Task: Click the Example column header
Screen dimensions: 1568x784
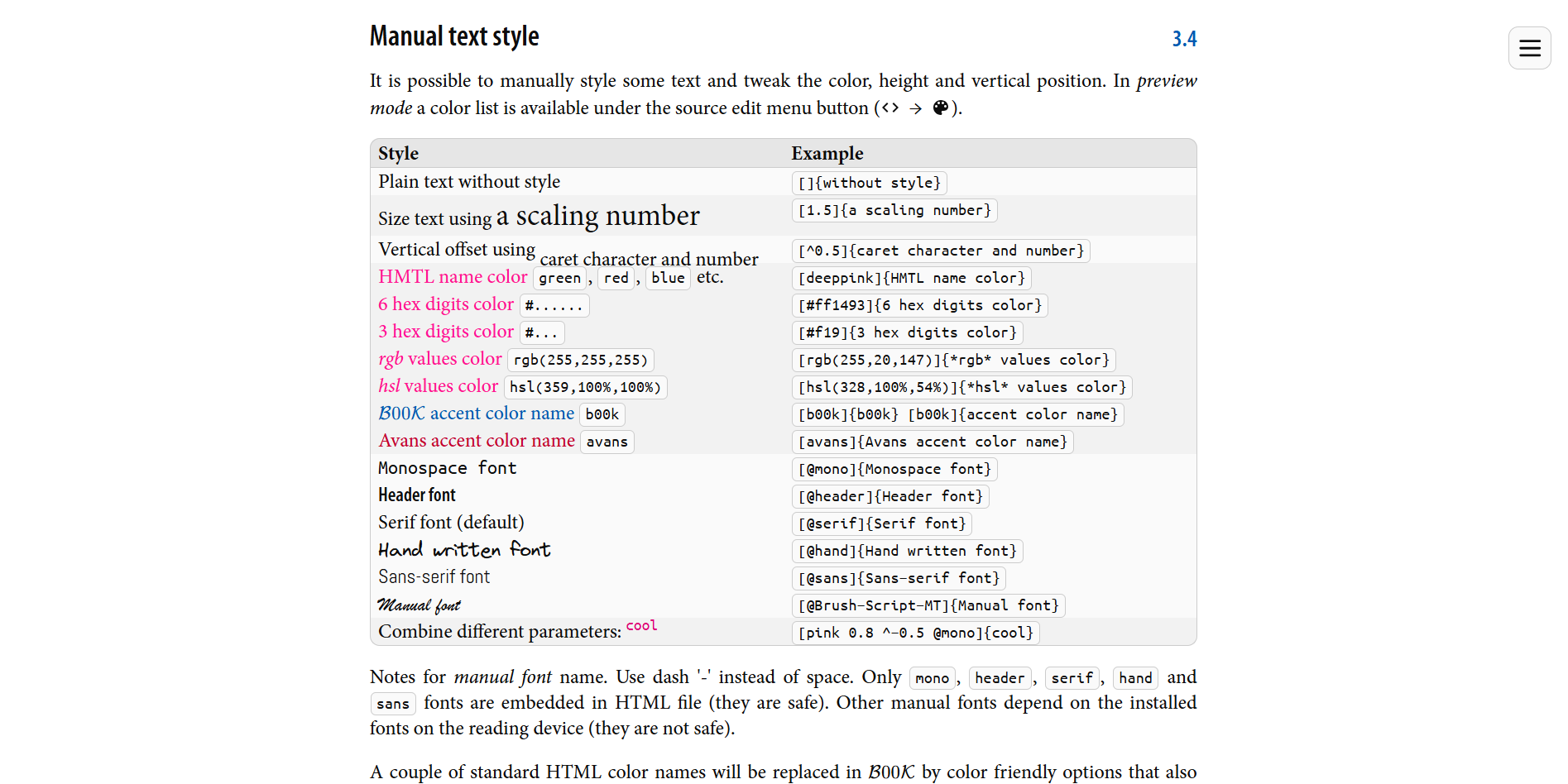Action: [827, 154]
